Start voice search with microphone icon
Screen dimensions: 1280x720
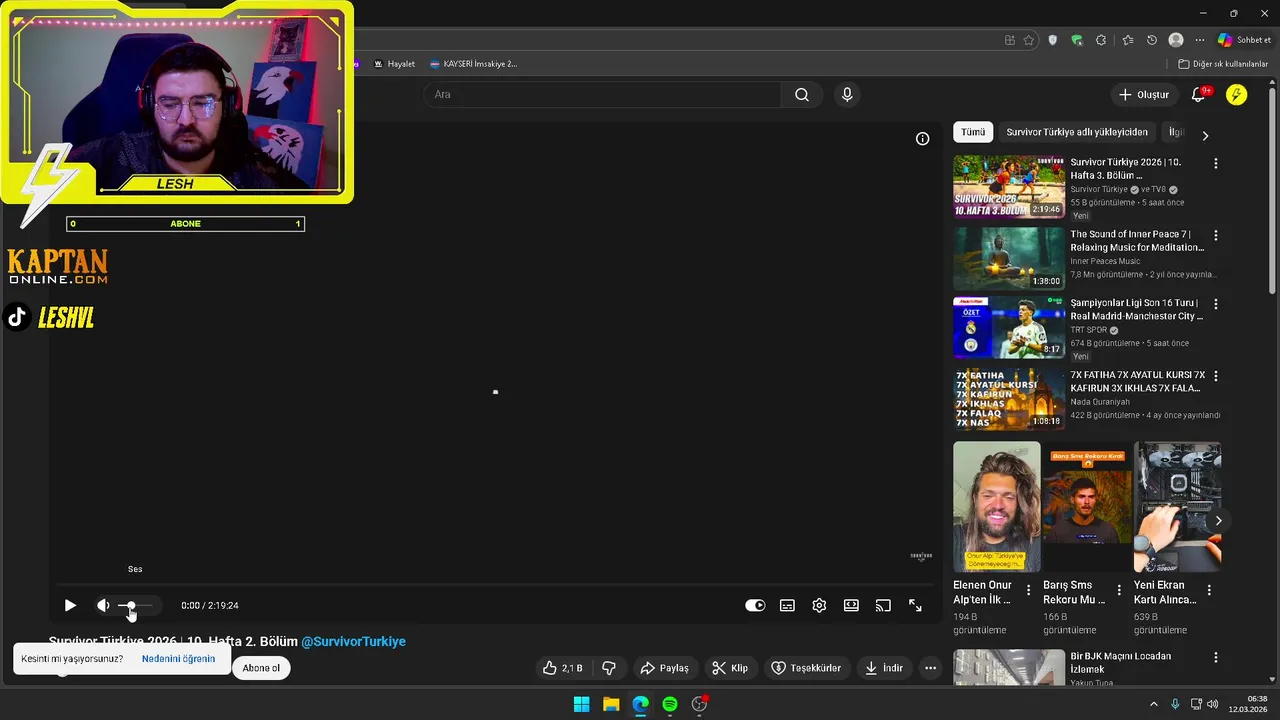click(847, 95)
